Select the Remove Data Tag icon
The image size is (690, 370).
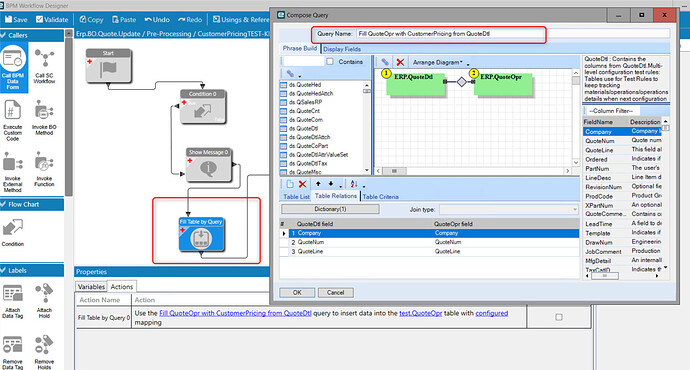coord(12,352)
